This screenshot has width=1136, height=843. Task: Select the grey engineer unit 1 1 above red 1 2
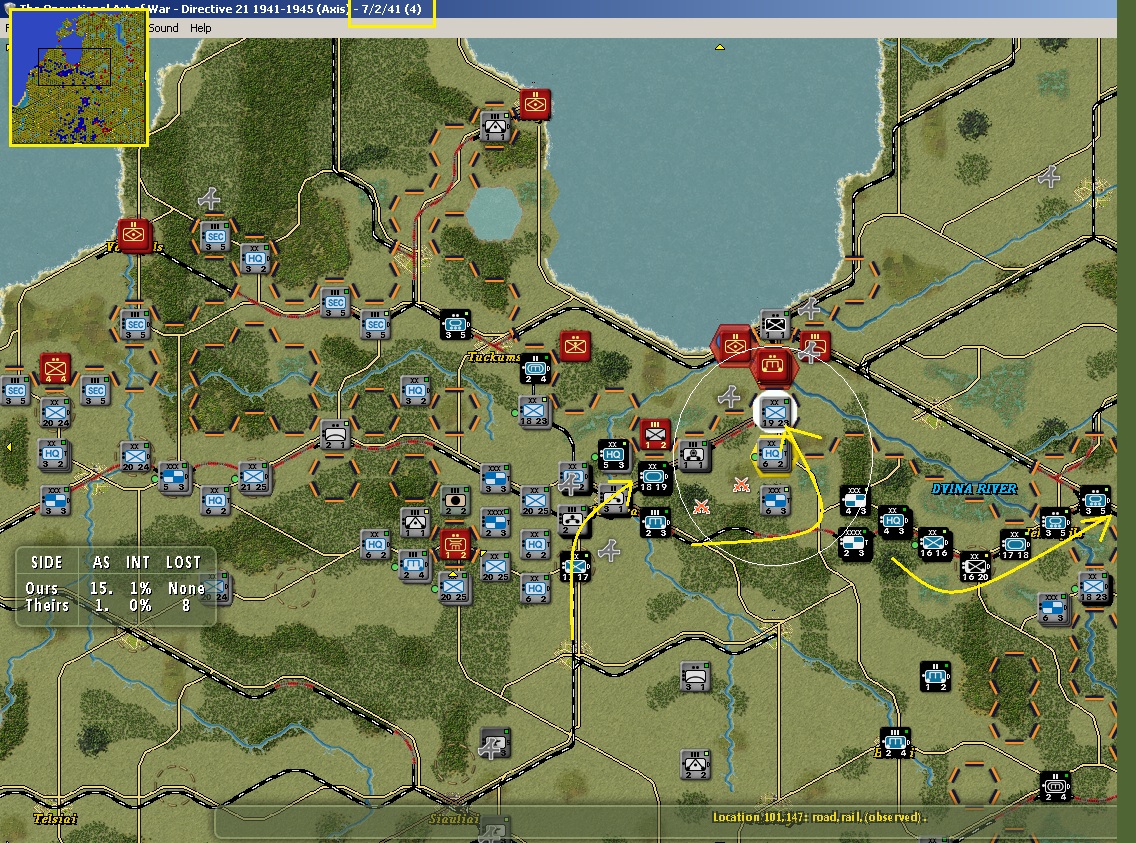pyautogui.click(x=415, y=521)
